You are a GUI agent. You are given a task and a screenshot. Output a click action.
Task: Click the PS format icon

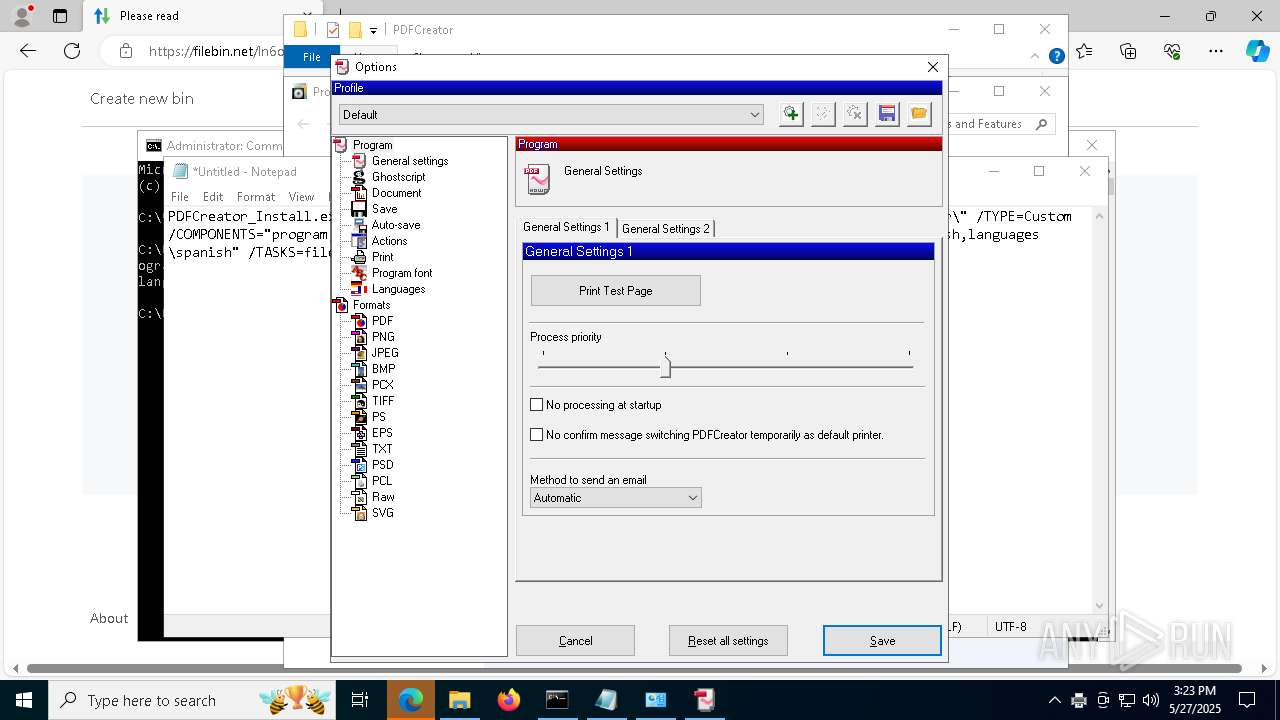(x=359, y=417)
